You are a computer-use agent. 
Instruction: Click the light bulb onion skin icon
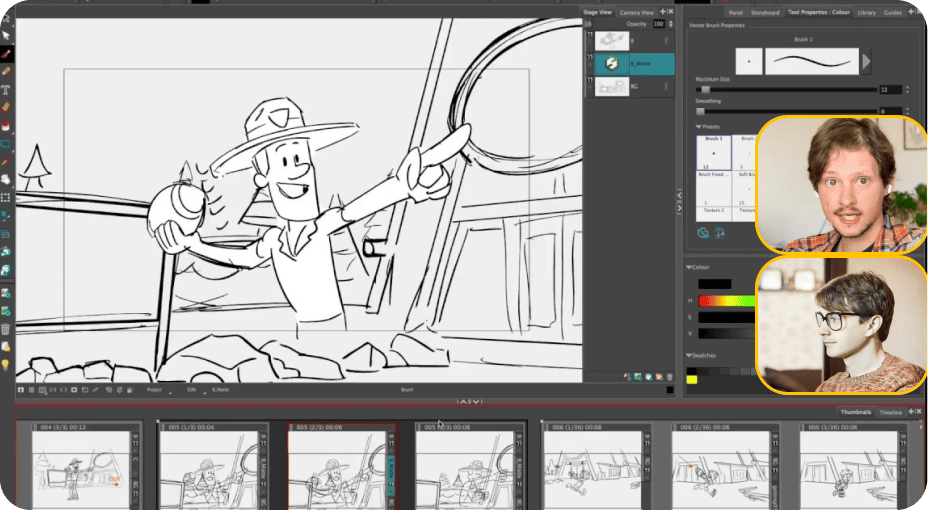coord(6,364)
